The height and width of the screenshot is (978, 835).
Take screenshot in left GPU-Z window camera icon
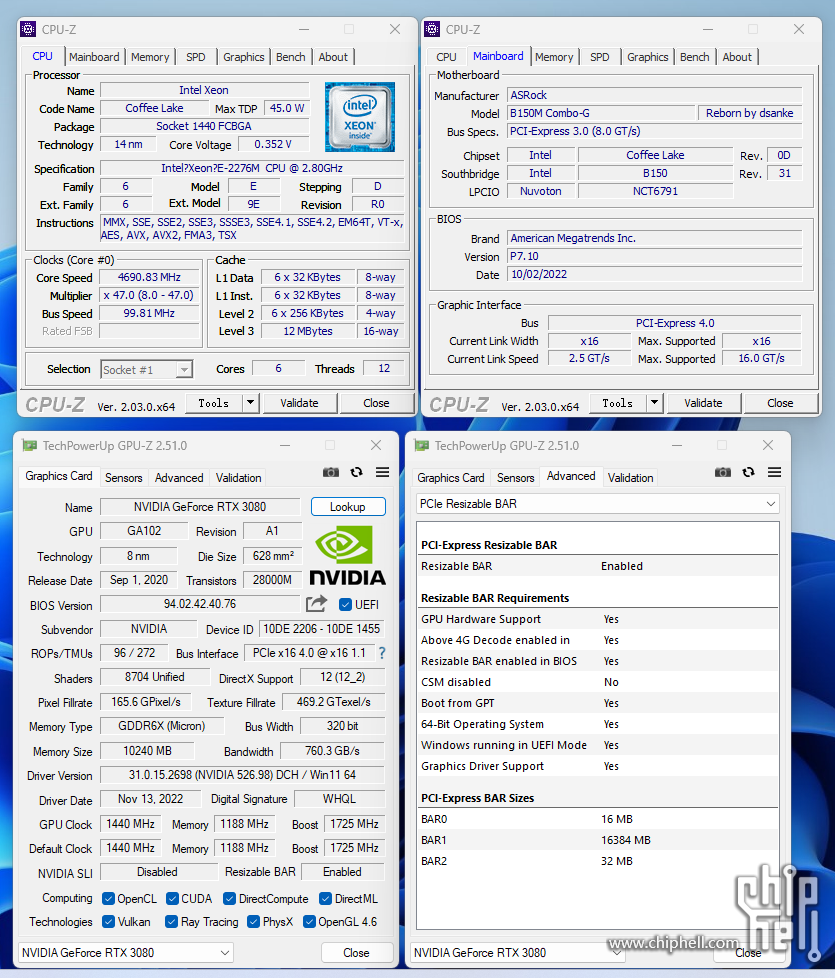(331, 472)
